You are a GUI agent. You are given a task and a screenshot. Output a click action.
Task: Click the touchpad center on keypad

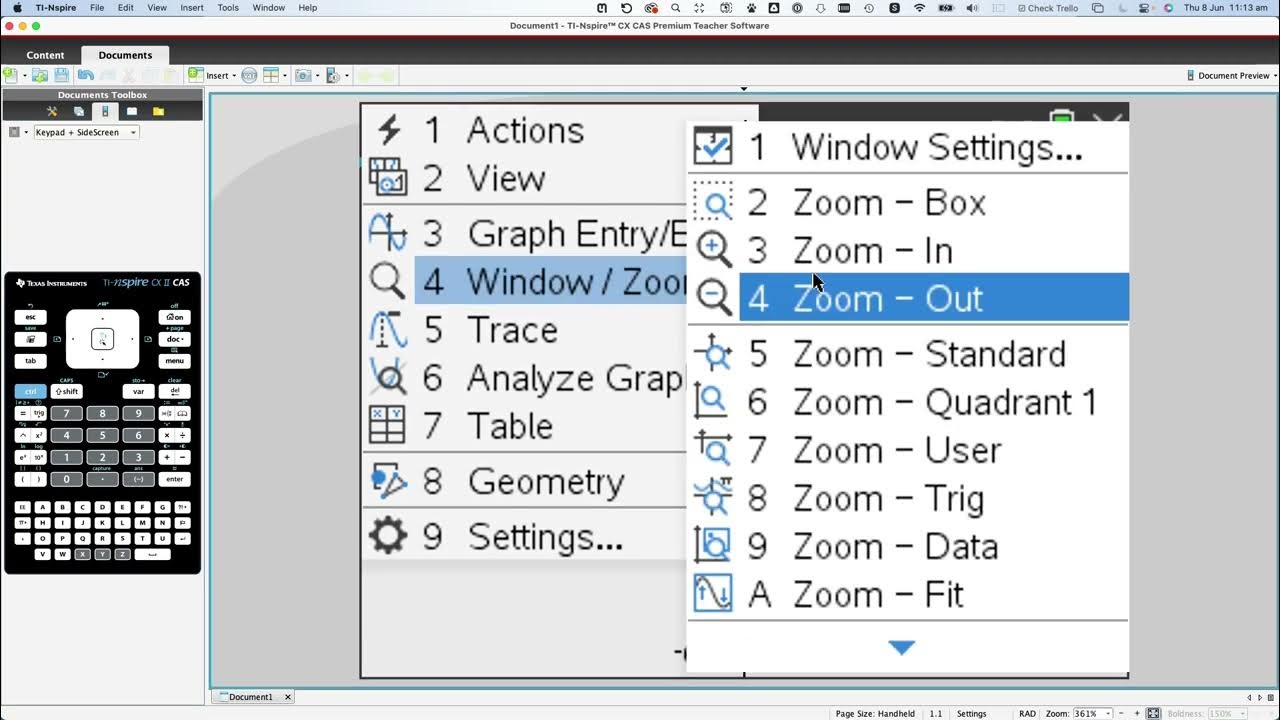click(x=102, y=339)
